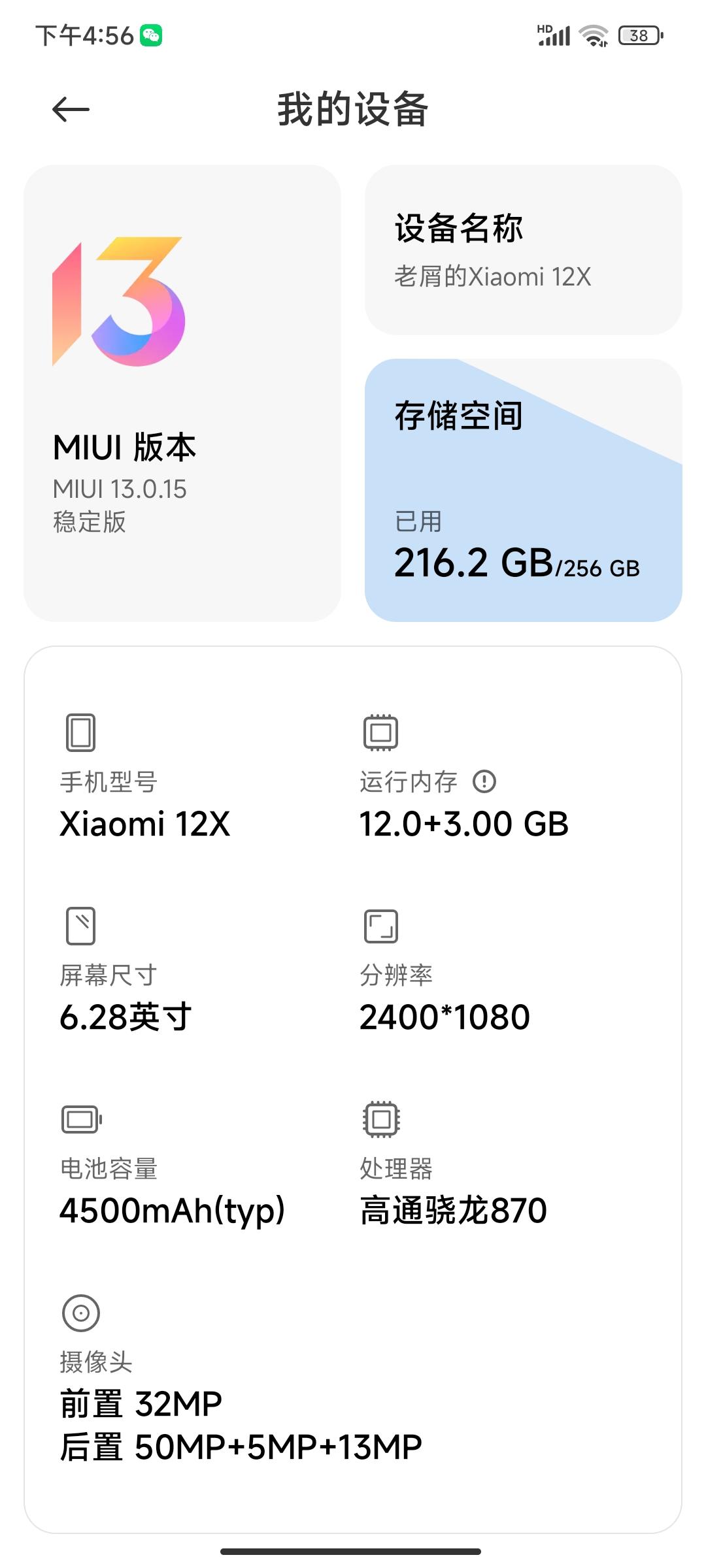This screenshot has width=706, height=1568.
Task: Tap the info icon beside 运行内存
Action: [x=484, y=781]
